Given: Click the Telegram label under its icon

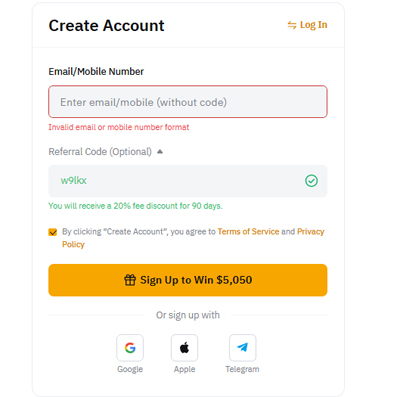Looking at the screenshot, I should coord(242,369).
